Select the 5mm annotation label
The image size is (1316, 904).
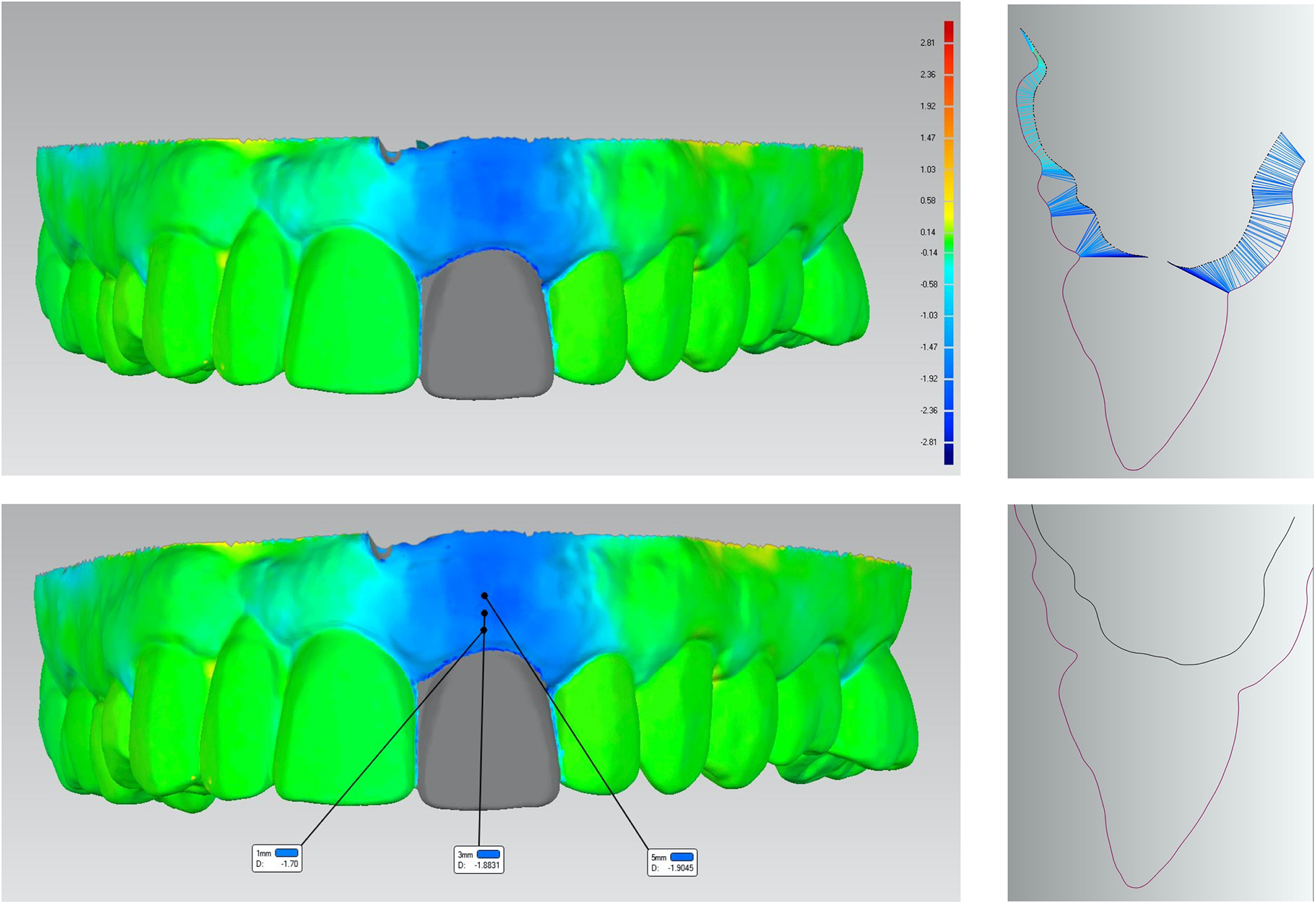click(x=672, y=862)
